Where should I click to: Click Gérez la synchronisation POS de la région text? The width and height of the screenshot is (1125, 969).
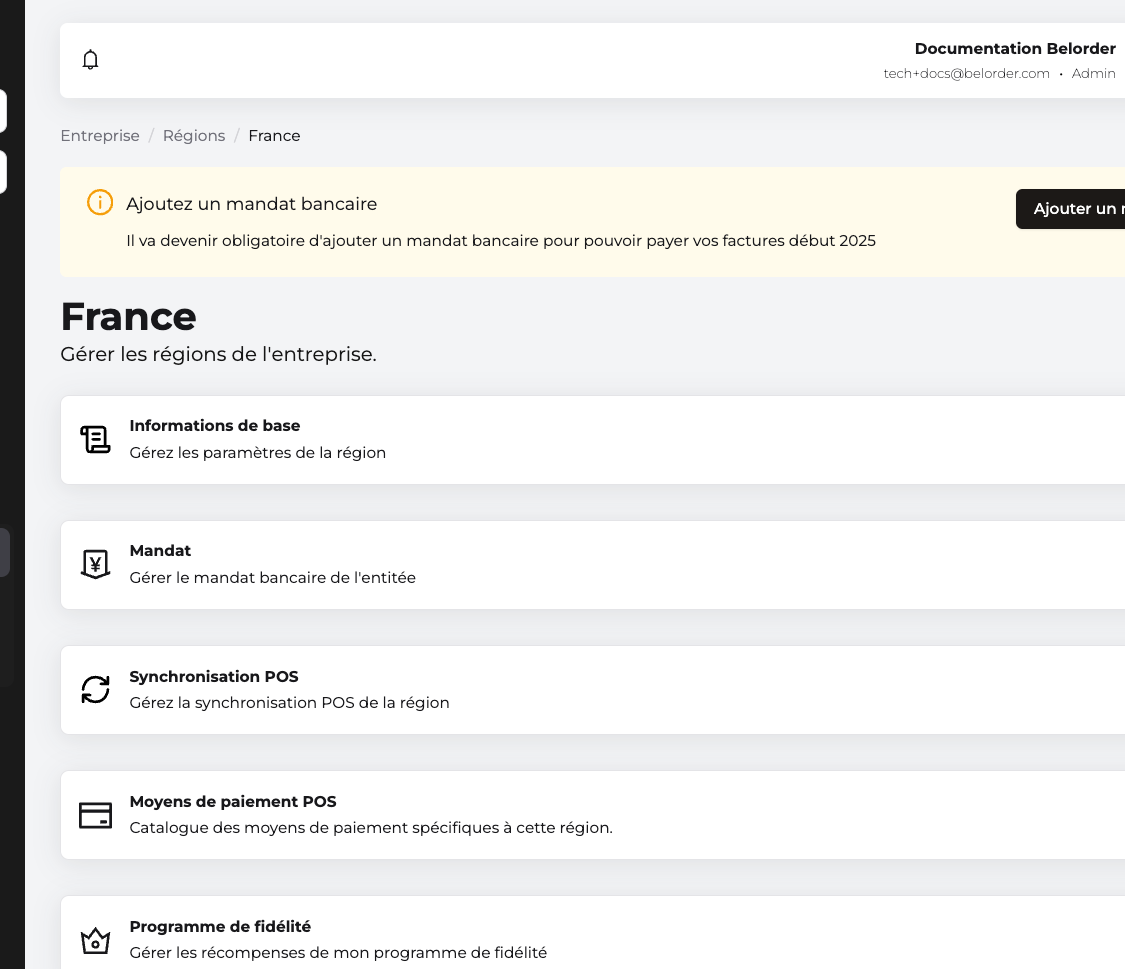click(289, 703)
